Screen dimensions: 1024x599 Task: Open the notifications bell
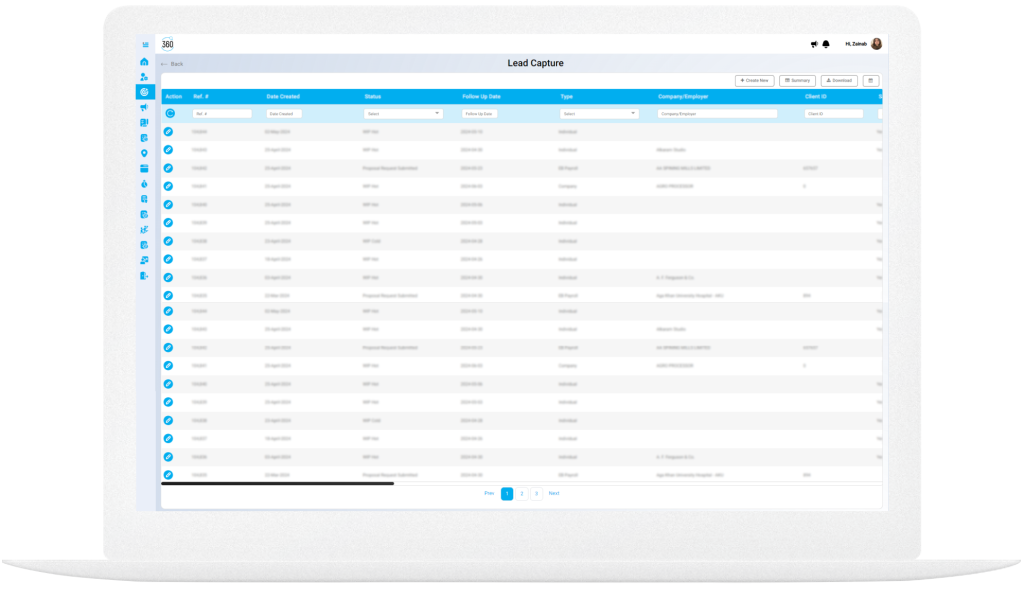(x=826, y=44)
